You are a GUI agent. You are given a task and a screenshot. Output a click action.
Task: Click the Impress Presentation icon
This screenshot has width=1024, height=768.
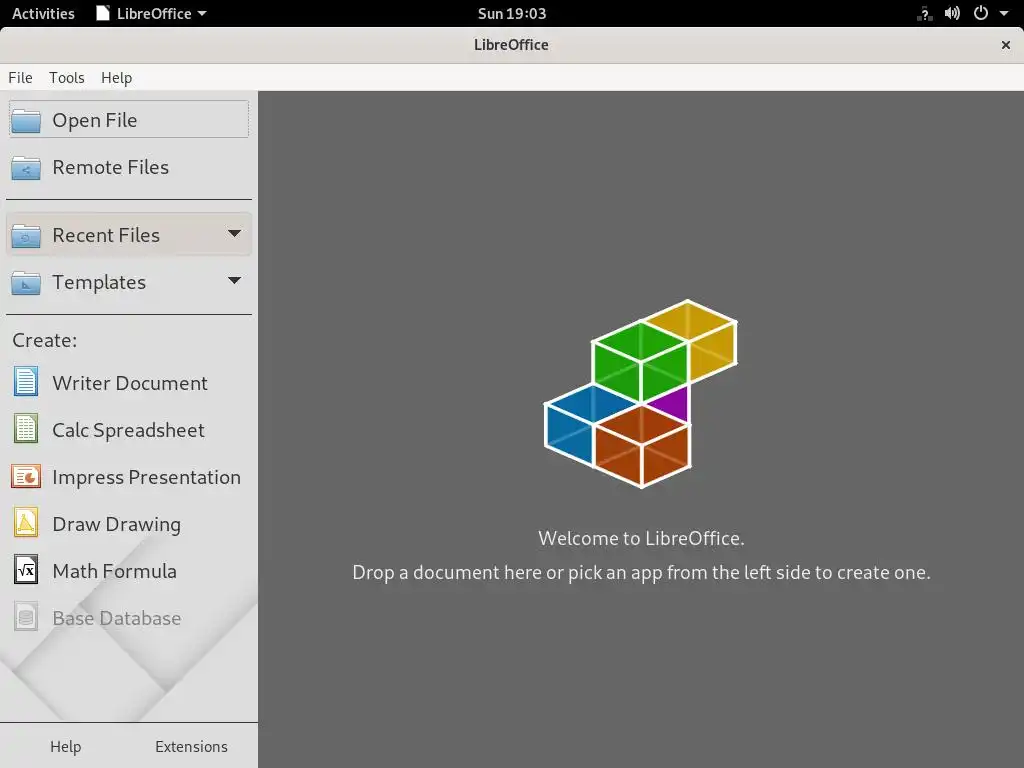[x=26, y=477]
